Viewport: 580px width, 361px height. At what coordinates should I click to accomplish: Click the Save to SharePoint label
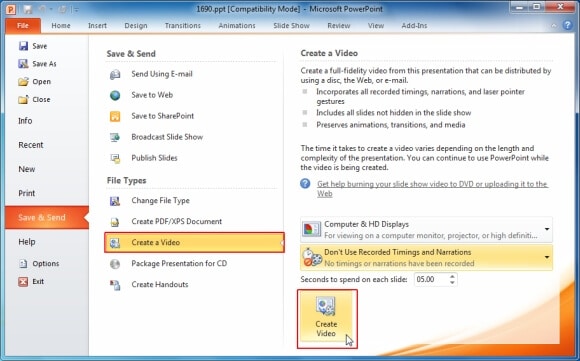click(x=162, y=116)
